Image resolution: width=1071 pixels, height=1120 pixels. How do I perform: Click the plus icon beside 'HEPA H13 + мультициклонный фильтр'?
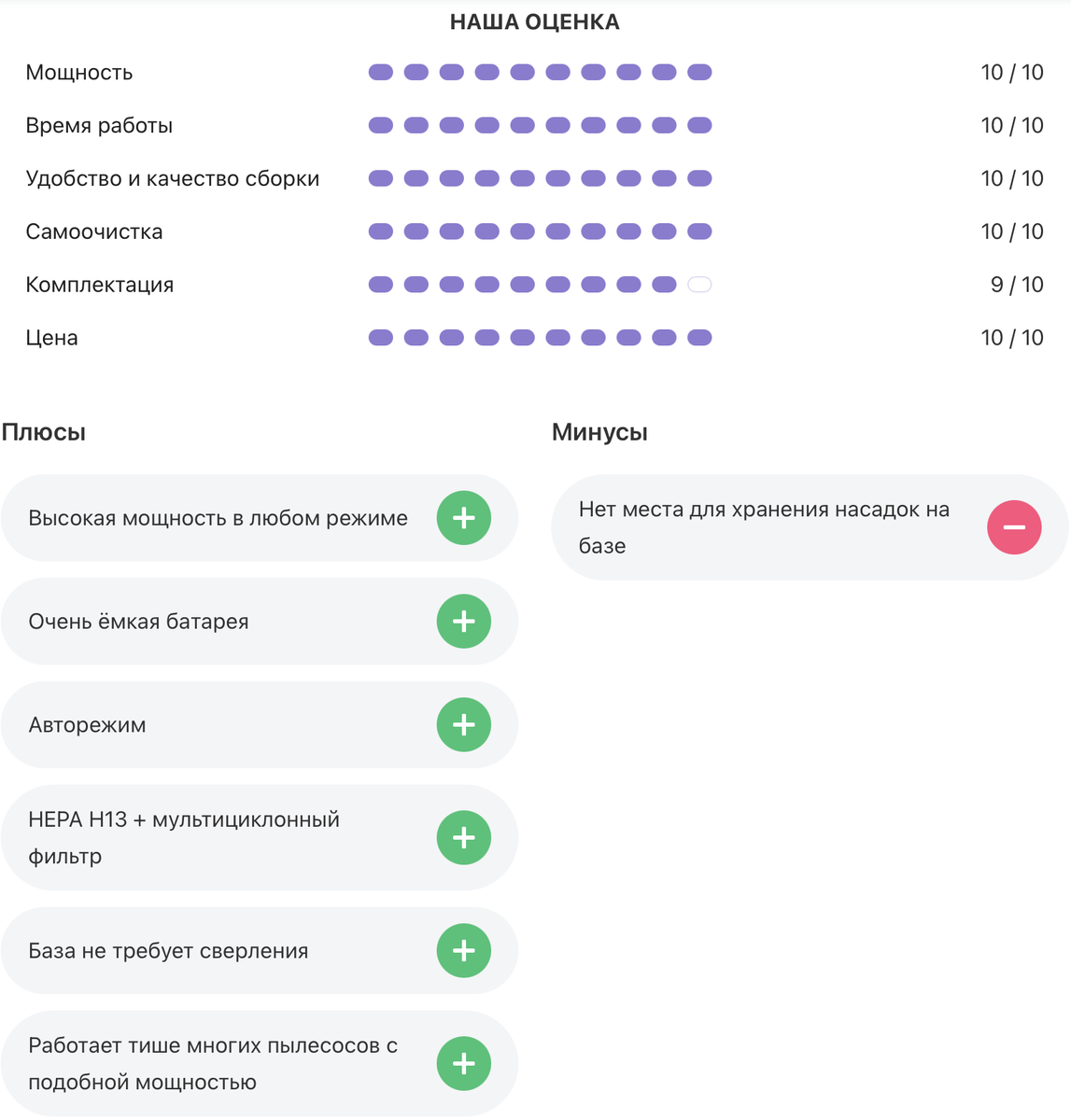(464, 838)
